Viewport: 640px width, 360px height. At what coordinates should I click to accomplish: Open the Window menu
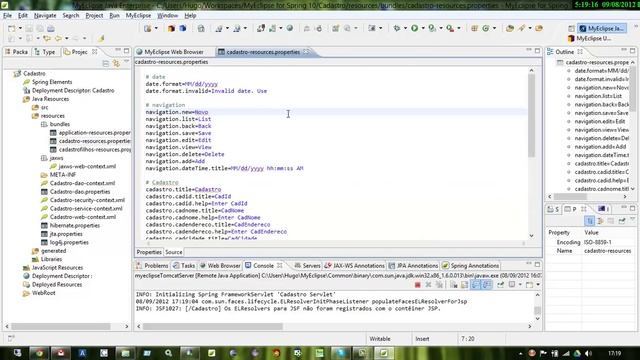click(167, 16)
